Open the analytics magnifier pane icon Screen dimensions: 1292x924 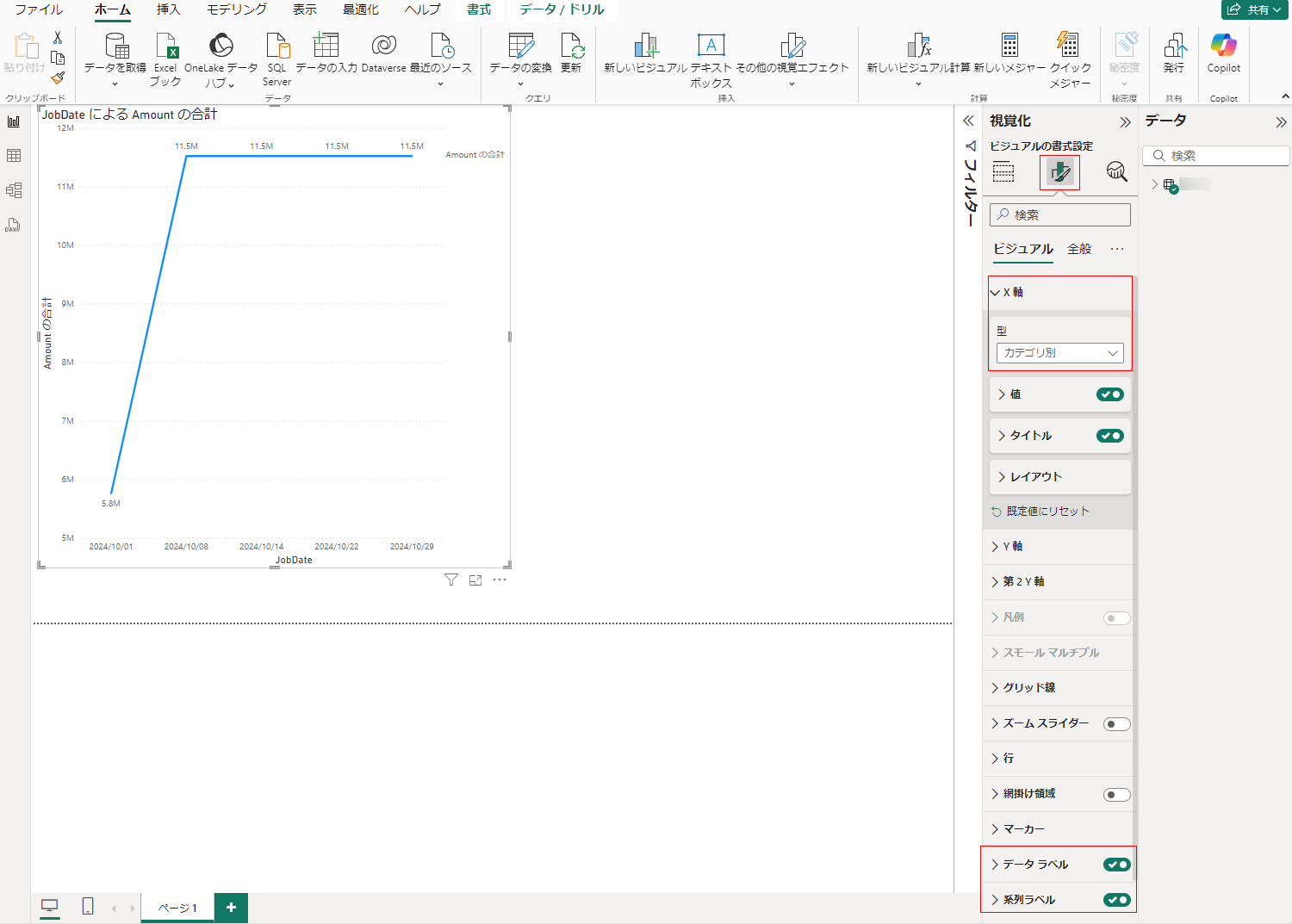[x=1116, y=171]
